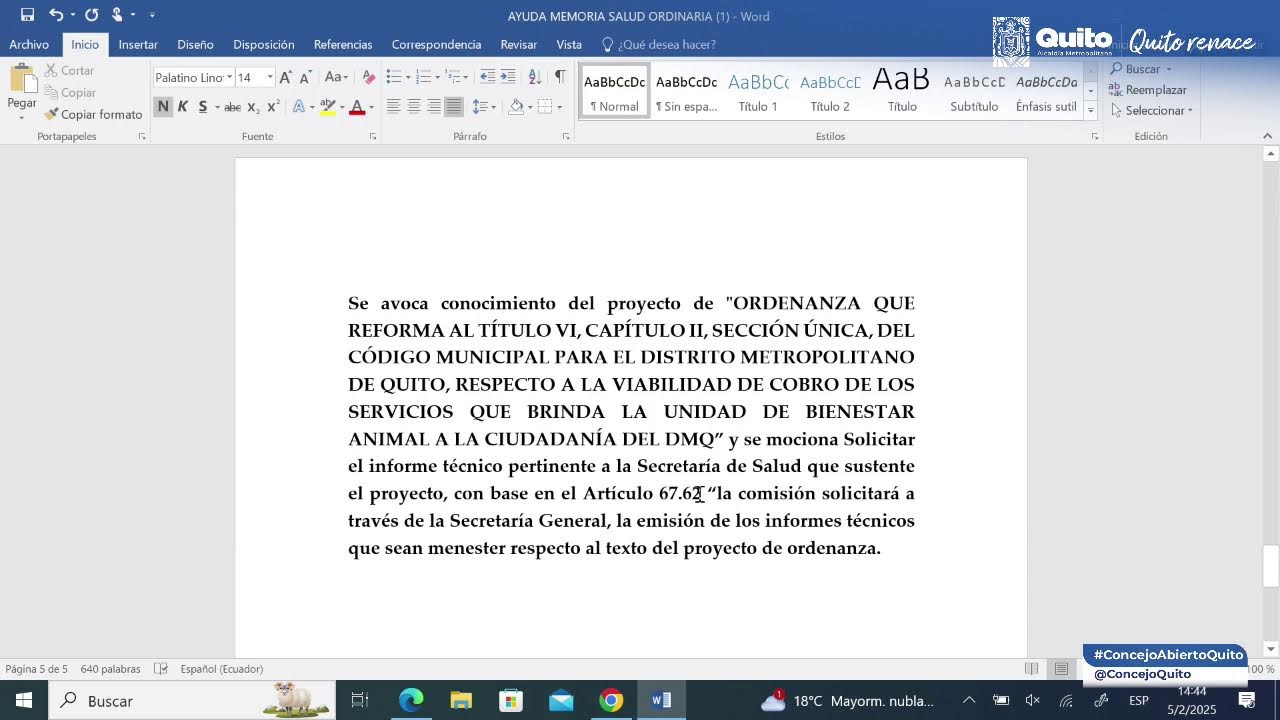This screenshot has height=720, width=1280.
Task: Decrease paragraph indent
Action: [487, 77]
